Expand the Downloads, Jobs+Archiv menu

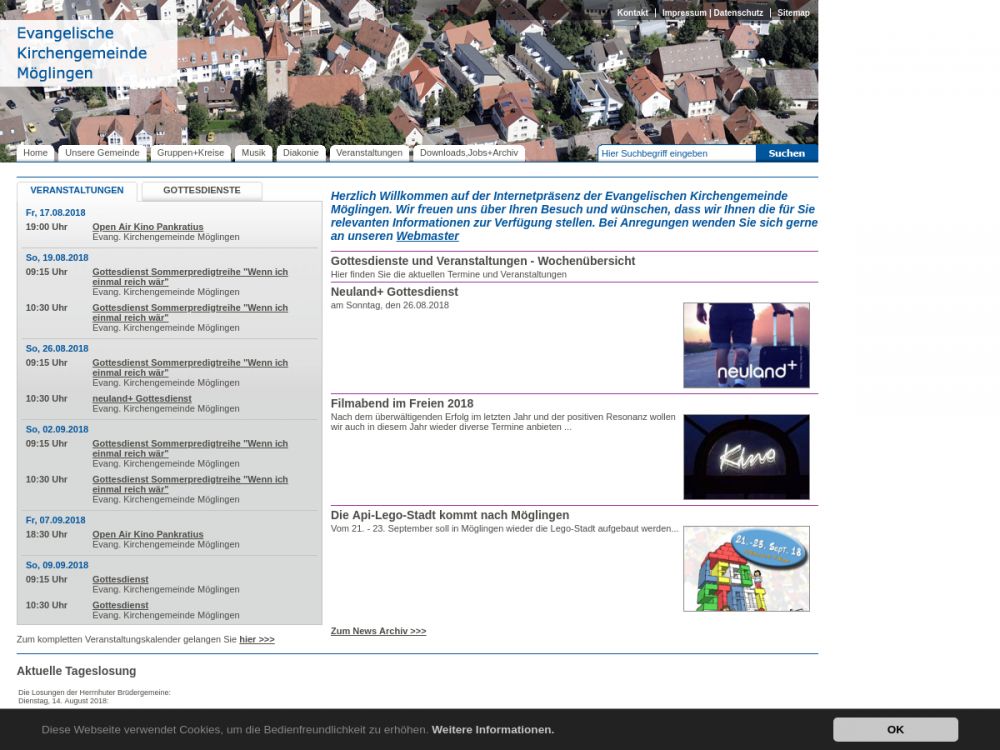click(469, 153)
